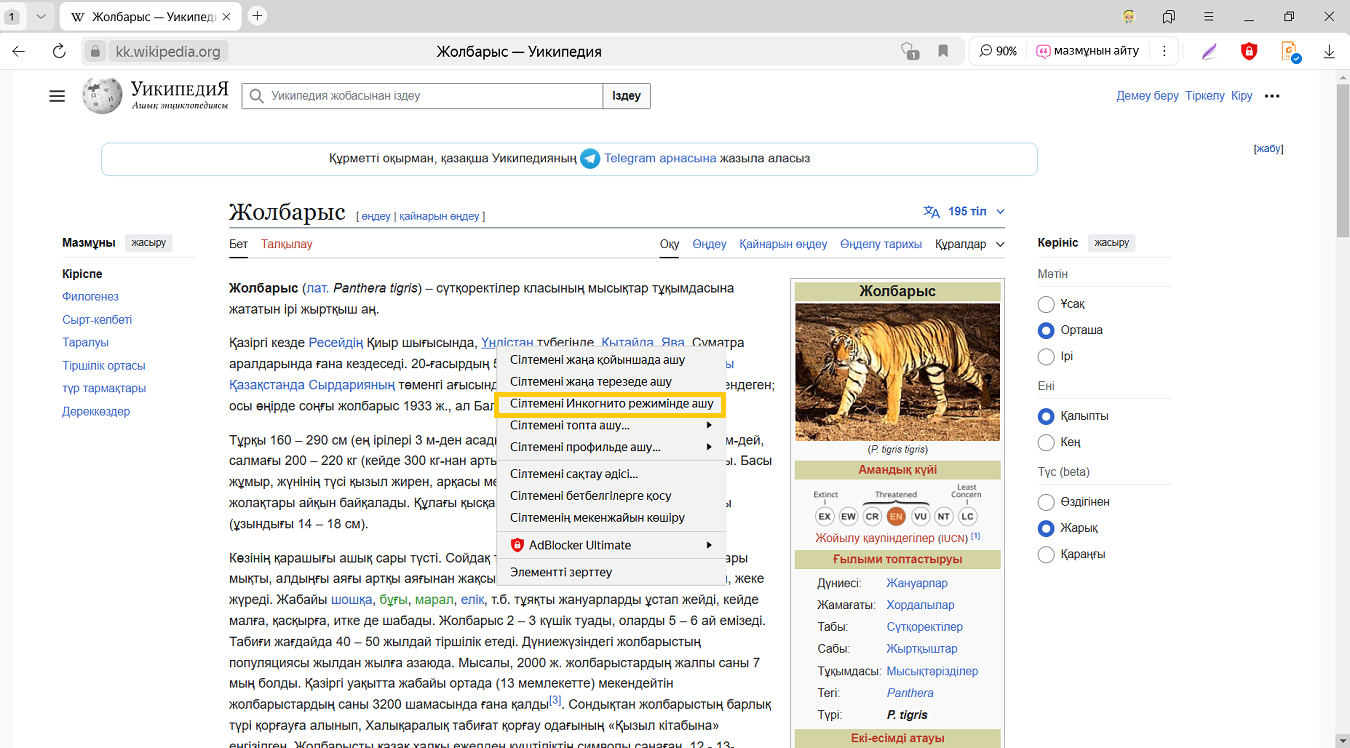Choose the Қараңғы color theme radio
The height and width of the screenshot is (748, 1350).
[x=1046, y=554]
